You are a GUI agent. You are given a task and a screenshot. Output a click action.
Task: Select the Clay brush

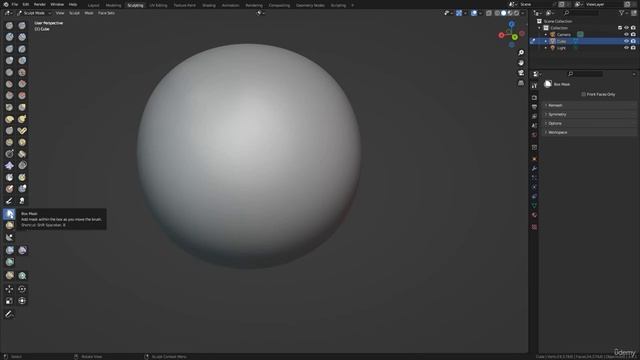(x=9, y=37)
